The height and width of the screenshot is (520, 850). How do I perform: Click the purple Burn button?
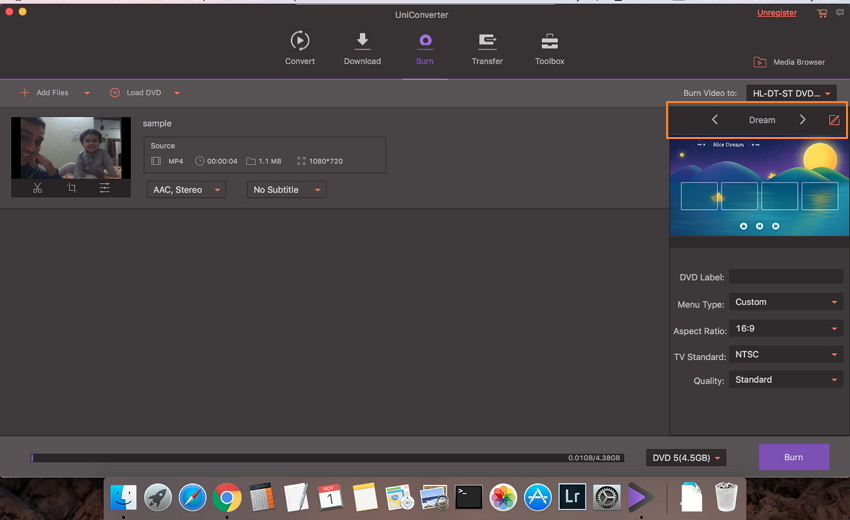pos(794,457)
